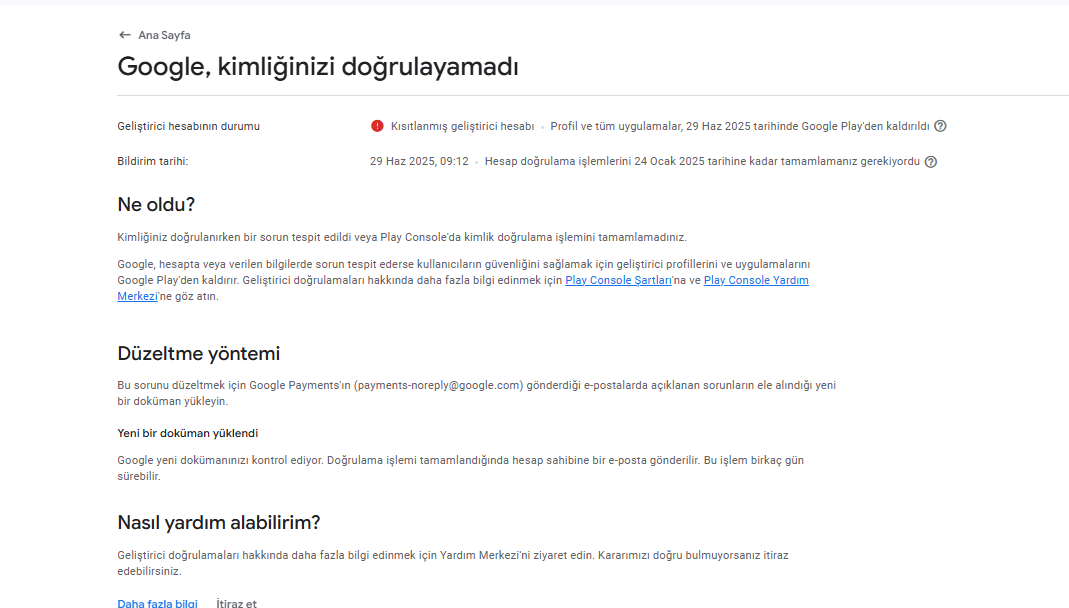Open help icon after Google Play'den kaldırıldı

(940, 126)
